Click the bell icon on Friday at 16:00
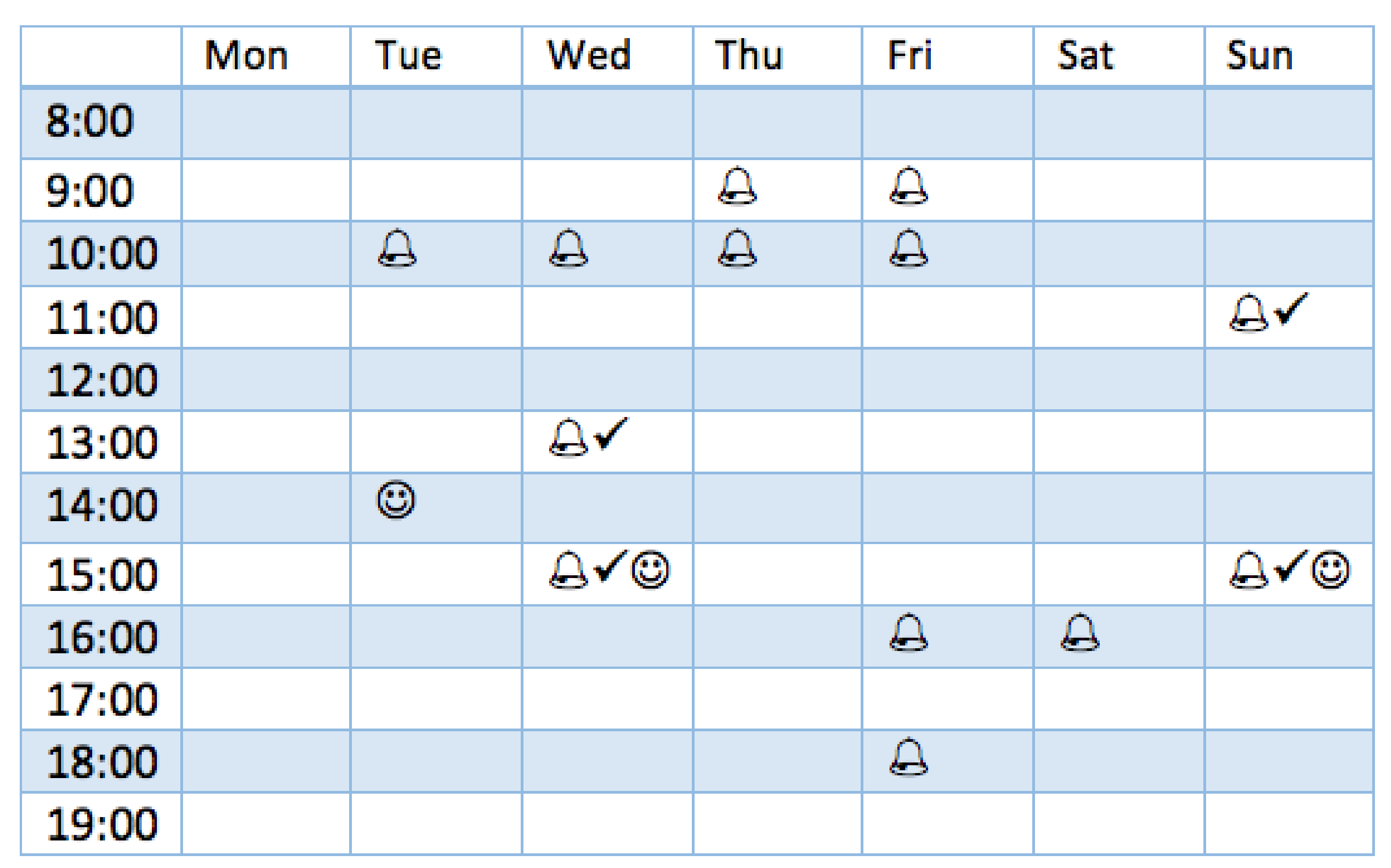This screenshot has height=868, width=1391. pyautogui.click(x=909, y=633)
